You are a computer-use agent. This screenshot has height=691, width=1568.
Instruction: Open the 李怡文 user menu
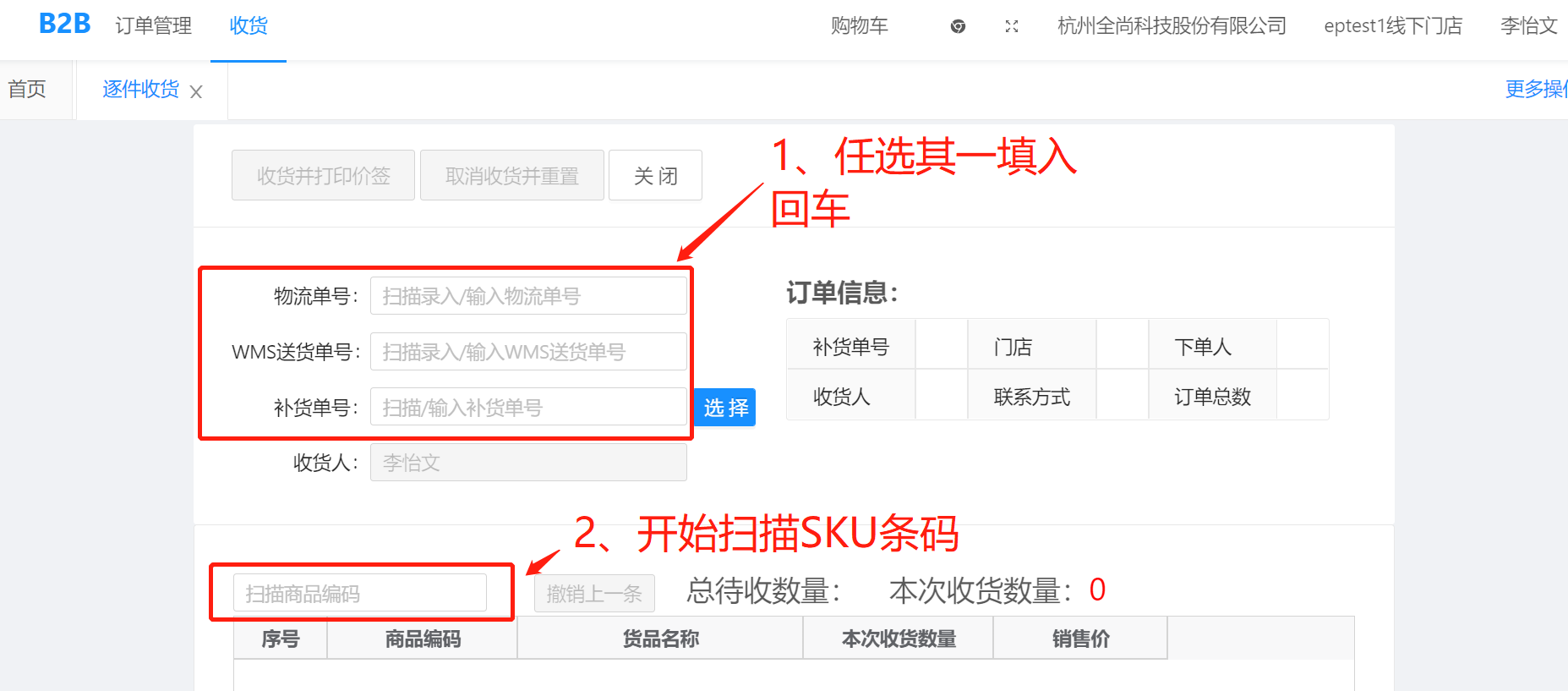pos(1529,25)
